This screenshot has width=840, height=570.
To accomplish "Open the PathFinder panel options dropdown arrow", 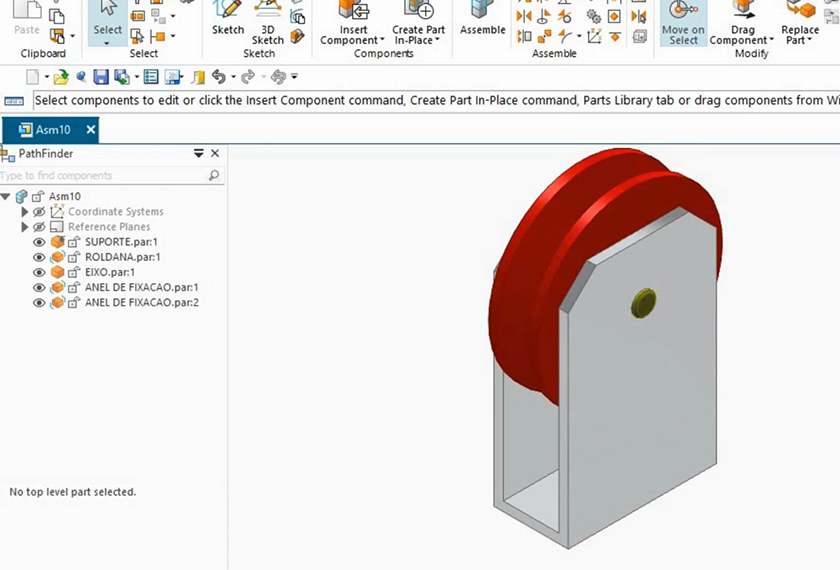I will click(x=198, y=153).
